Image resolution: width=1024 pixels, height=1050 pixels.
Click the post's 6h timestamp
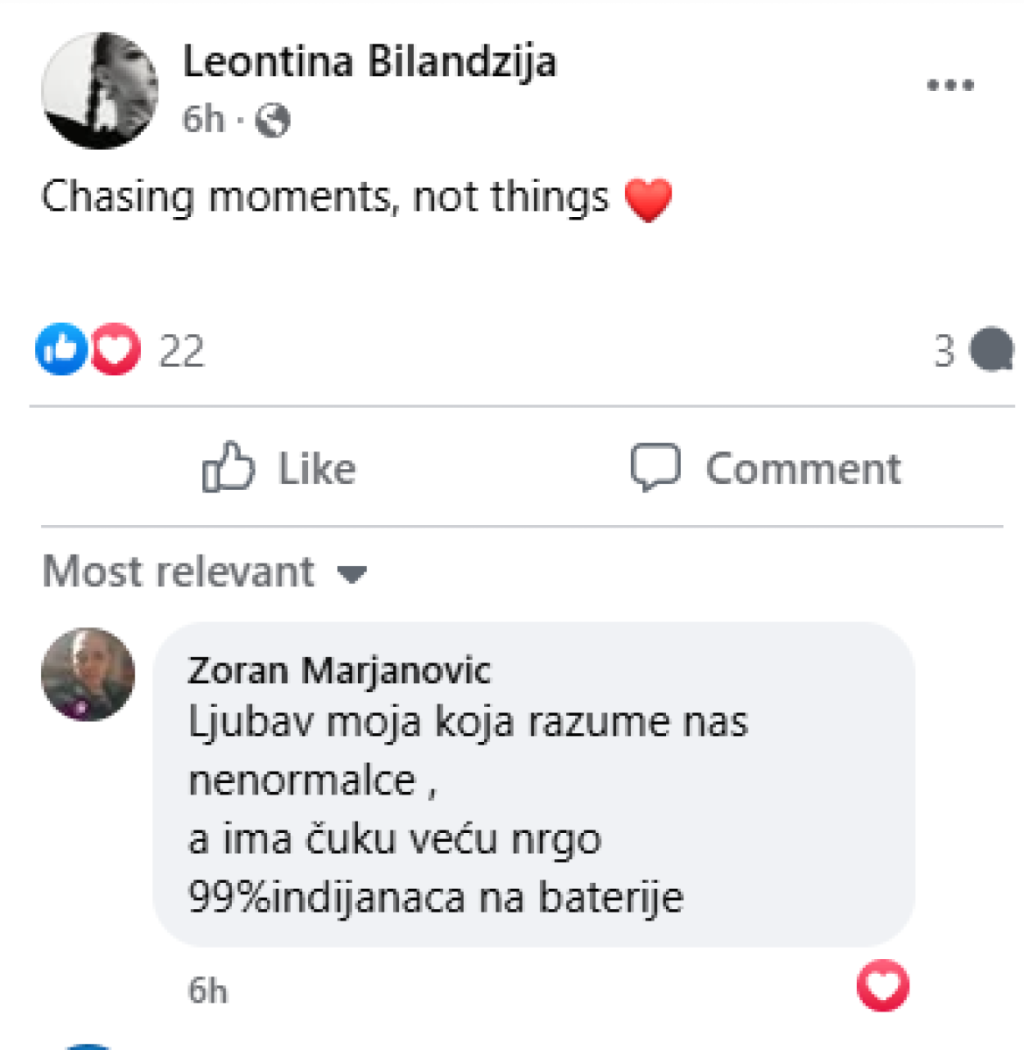(203, 121)
